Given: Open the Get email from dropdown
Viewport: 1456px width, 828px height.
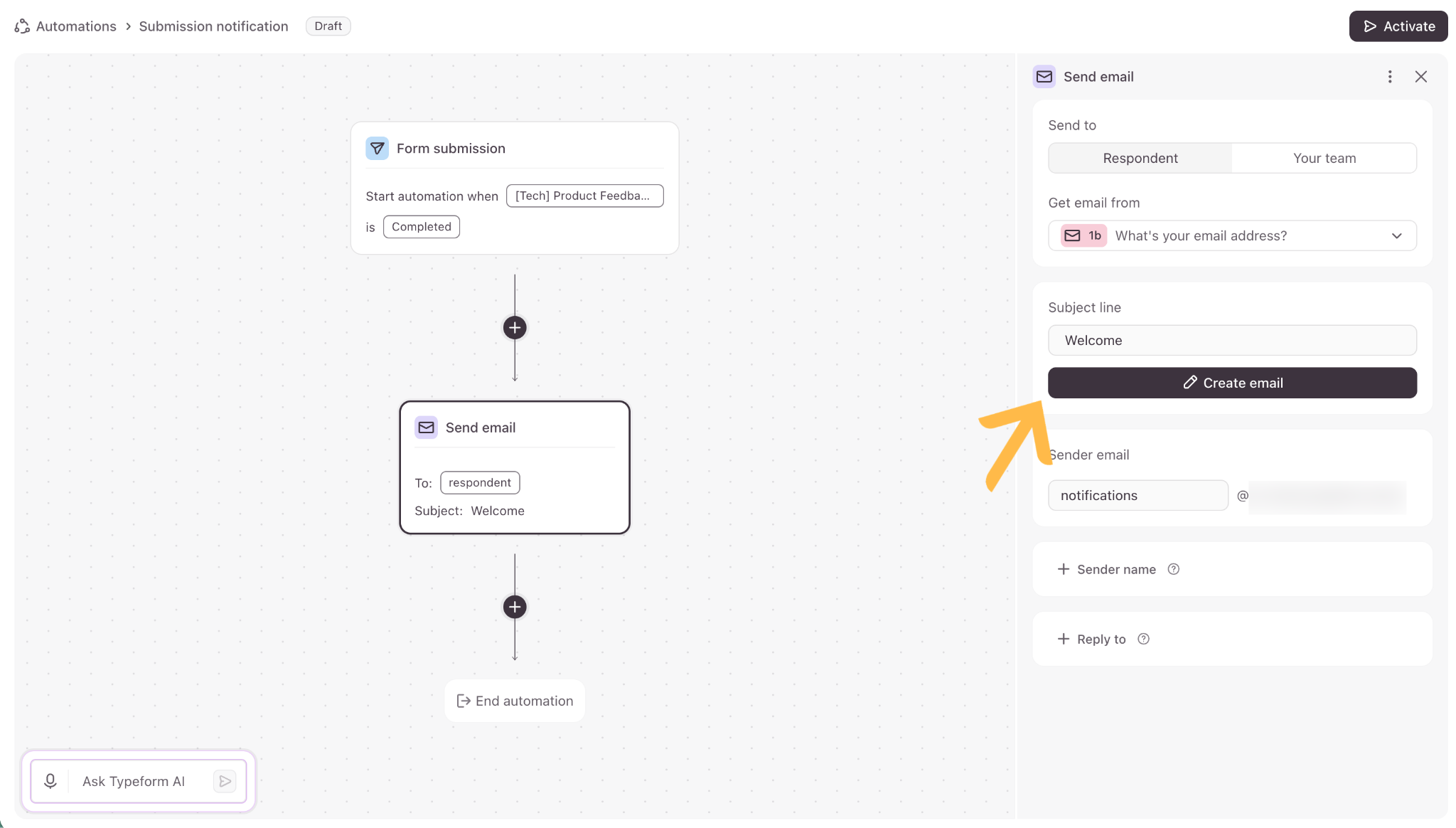Looking at the screenshot, I should 1232,235.
